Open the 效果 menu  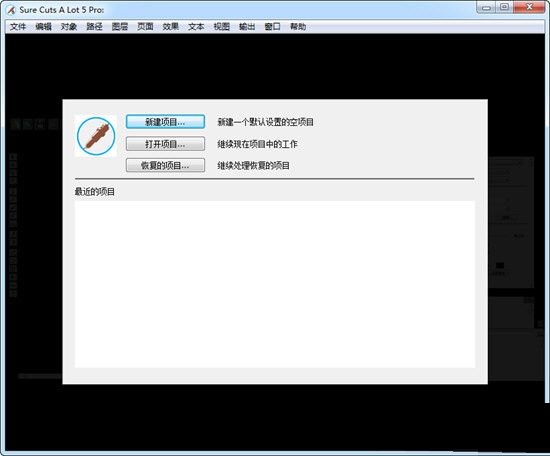click(171, 27)
